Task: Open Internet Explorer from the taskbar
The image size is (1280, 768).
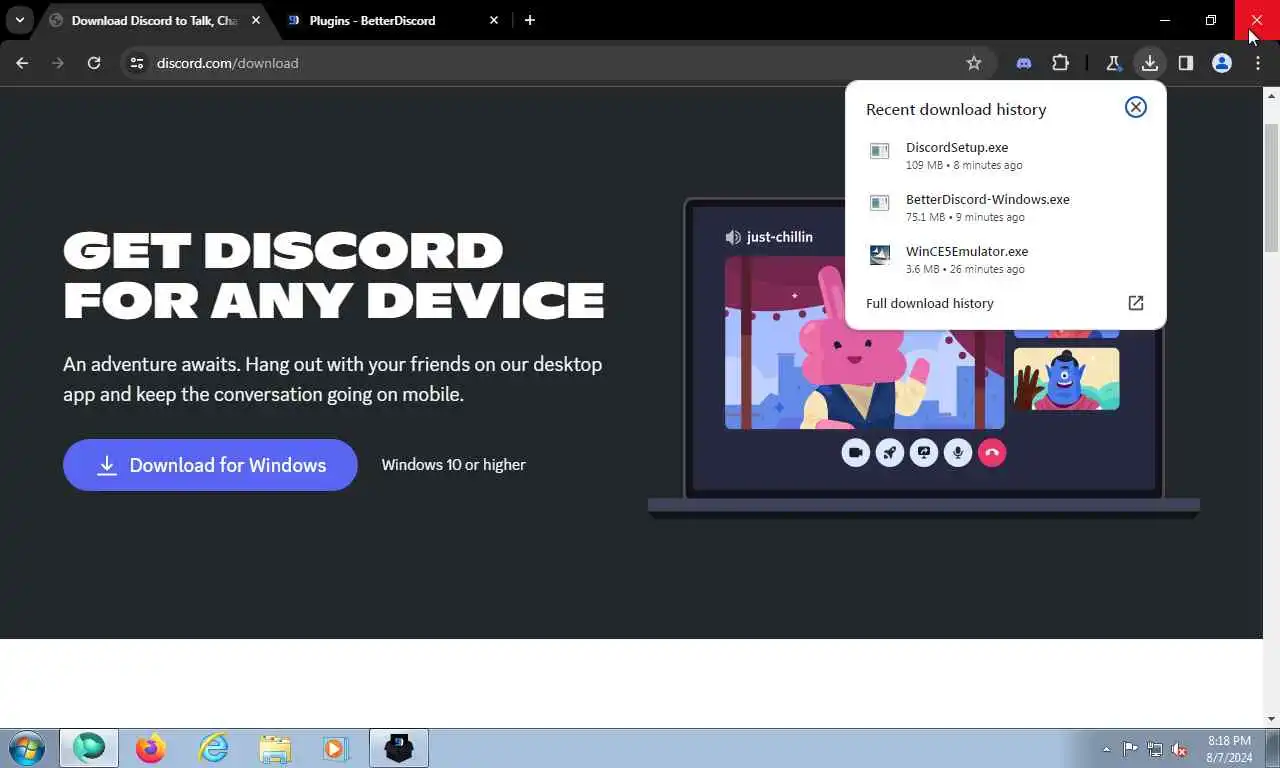Action: coord(213,748)
